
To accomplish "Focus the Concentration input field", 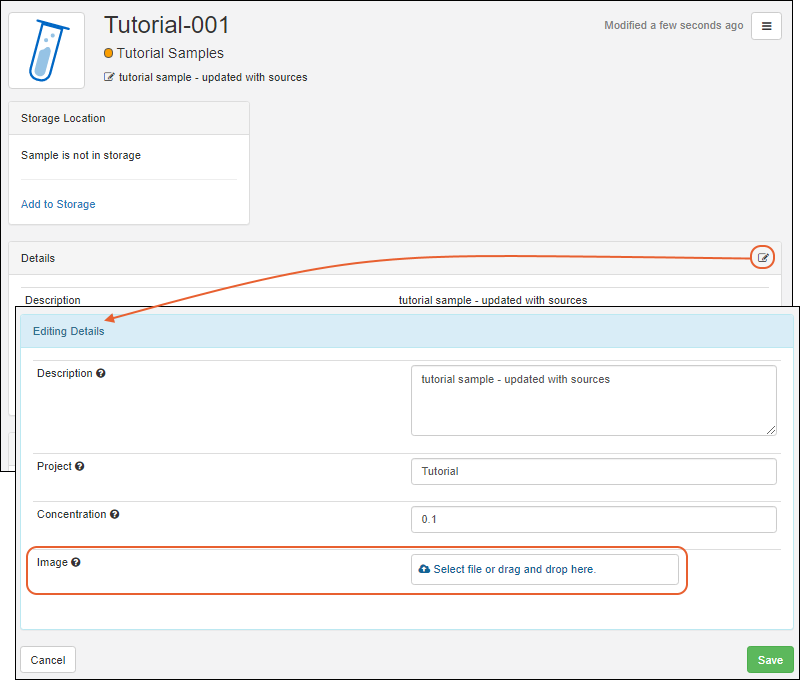I will [593, 520].
